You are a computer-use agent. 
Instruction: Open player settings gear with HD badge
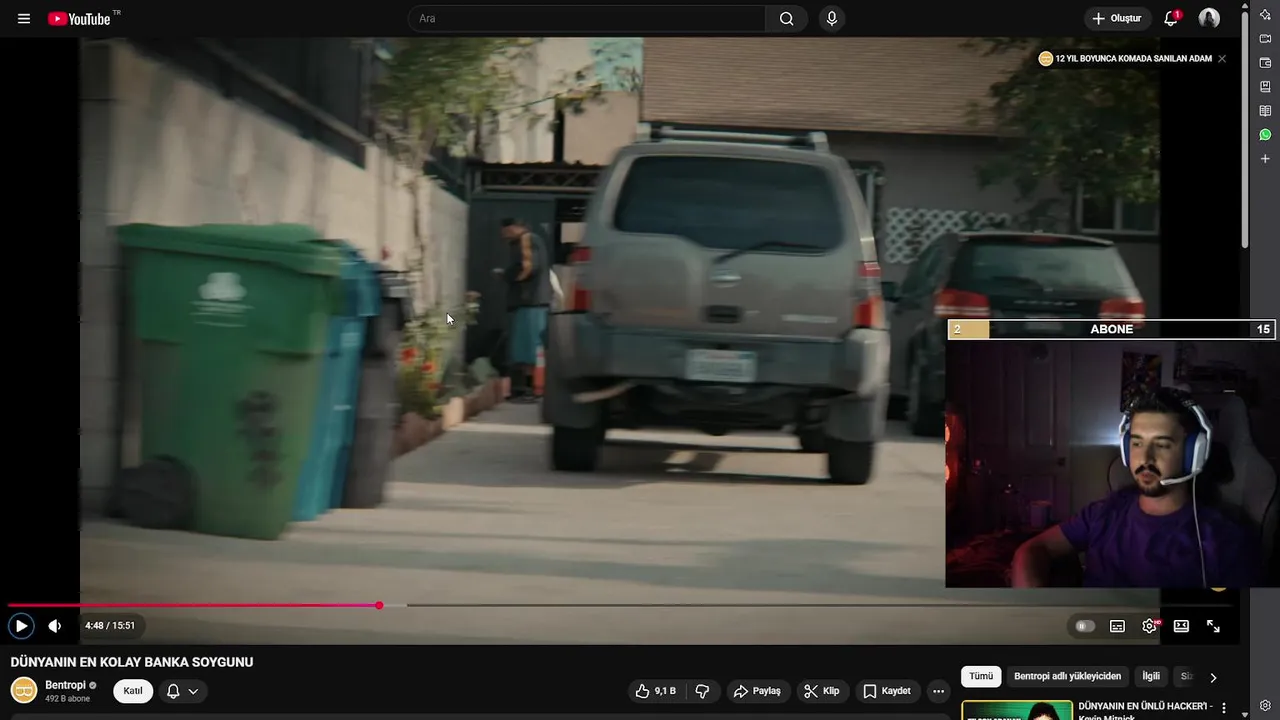click(x=1150, y=626)
